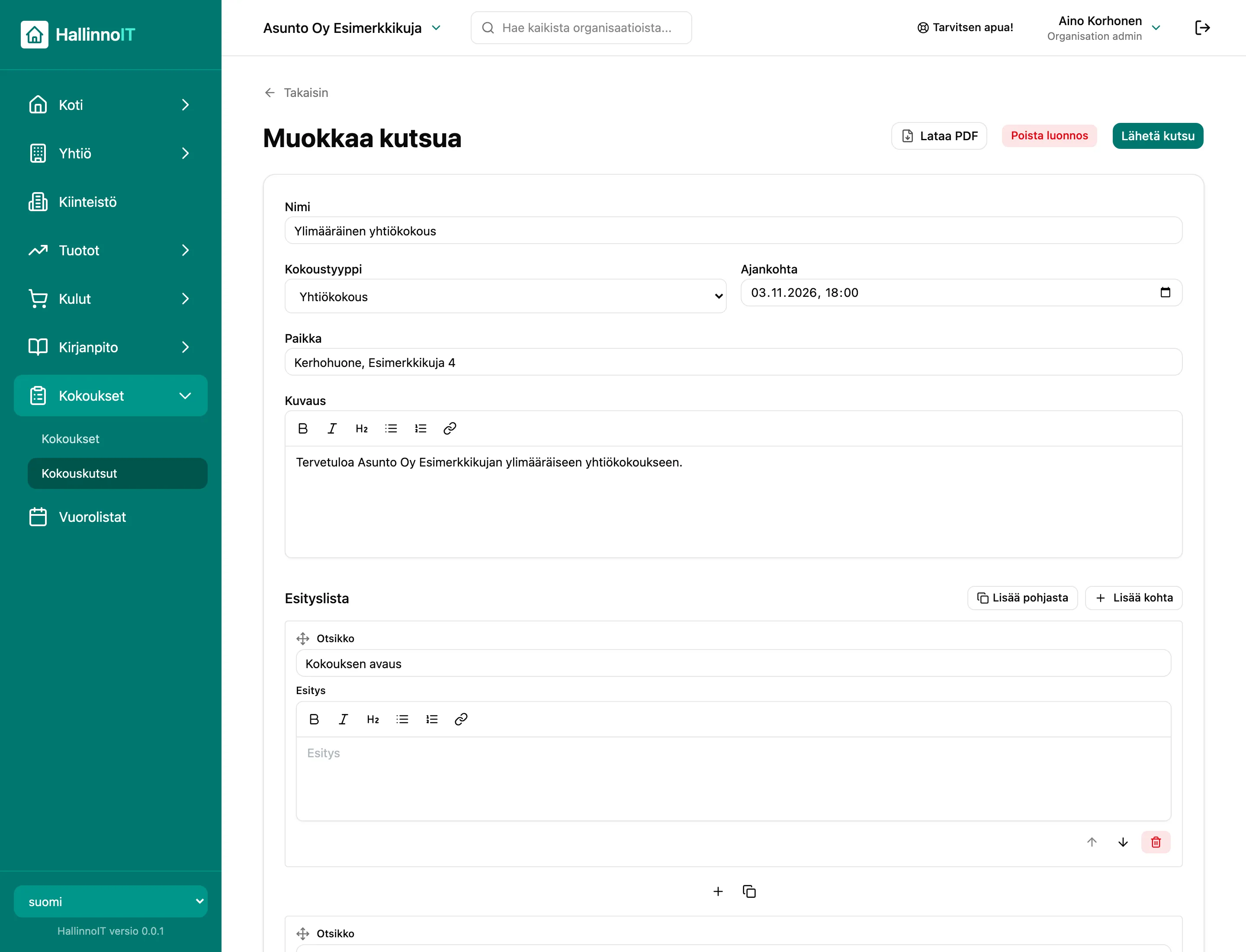Open the calendar picker in Ajankohta

1166,293
